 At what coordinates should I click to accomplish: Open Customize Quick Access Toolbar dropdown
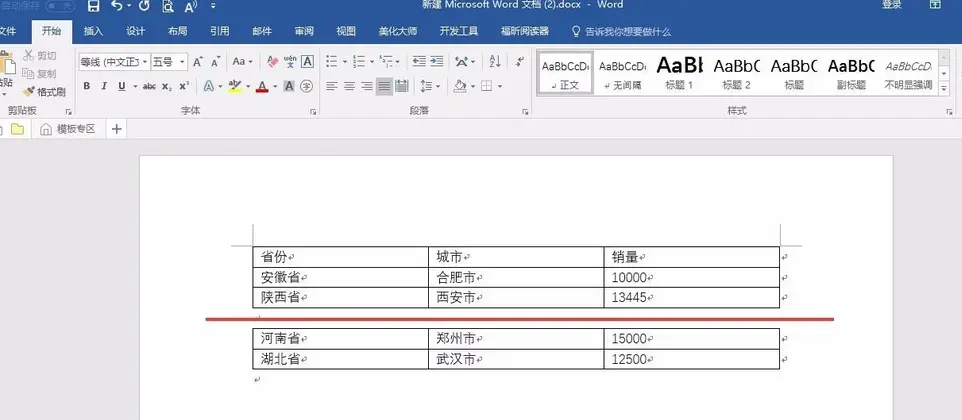213,6
